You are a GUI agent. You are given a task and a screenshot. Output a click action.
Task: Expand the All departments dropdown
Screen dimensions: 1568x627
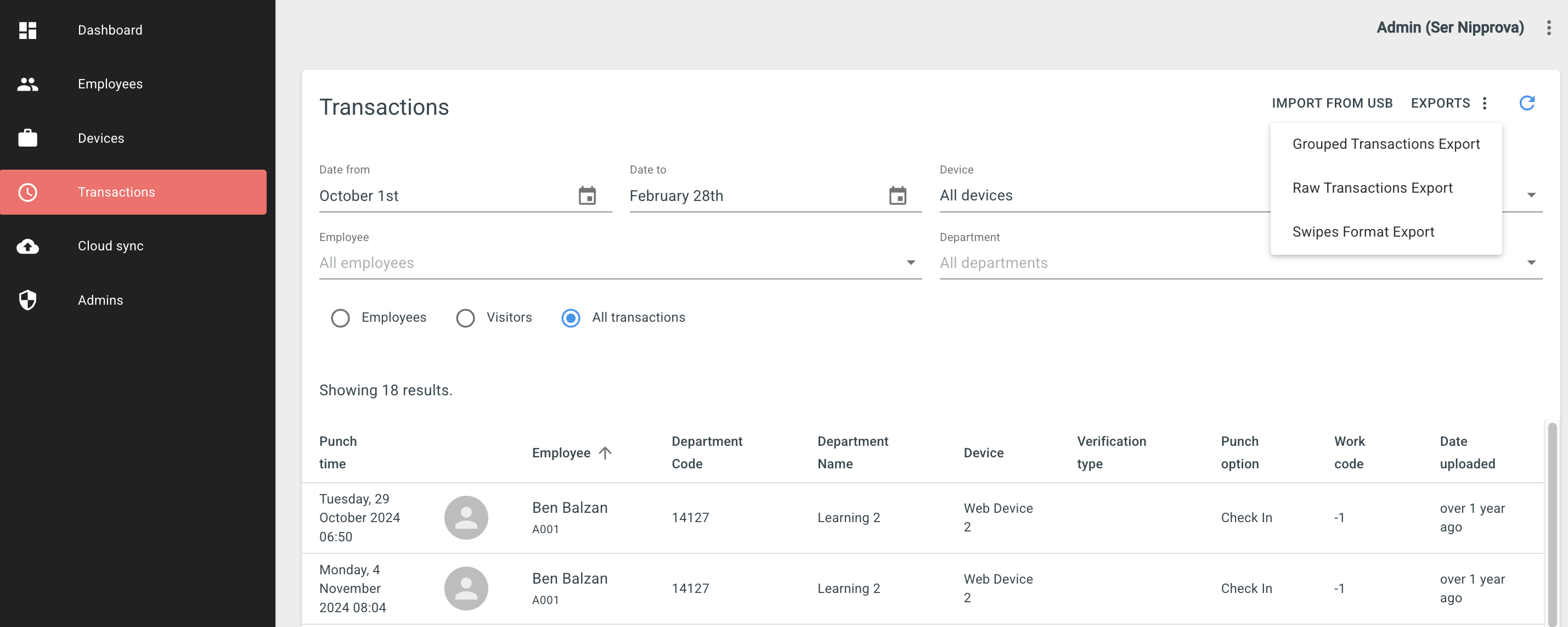pyautogui.click(x=1240, y=262)
